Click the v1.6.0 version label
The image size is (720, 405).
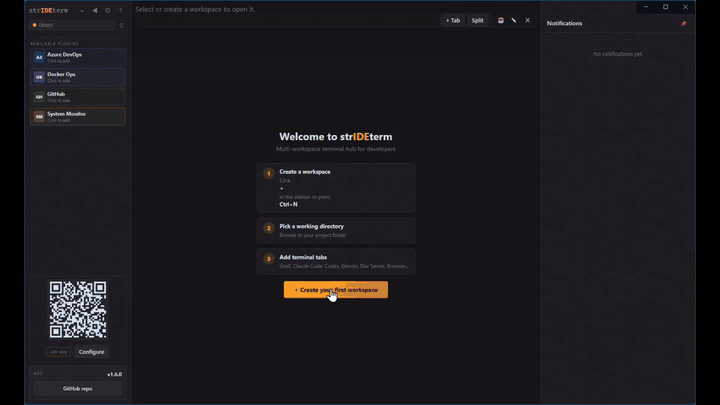(x=114, y=374)
